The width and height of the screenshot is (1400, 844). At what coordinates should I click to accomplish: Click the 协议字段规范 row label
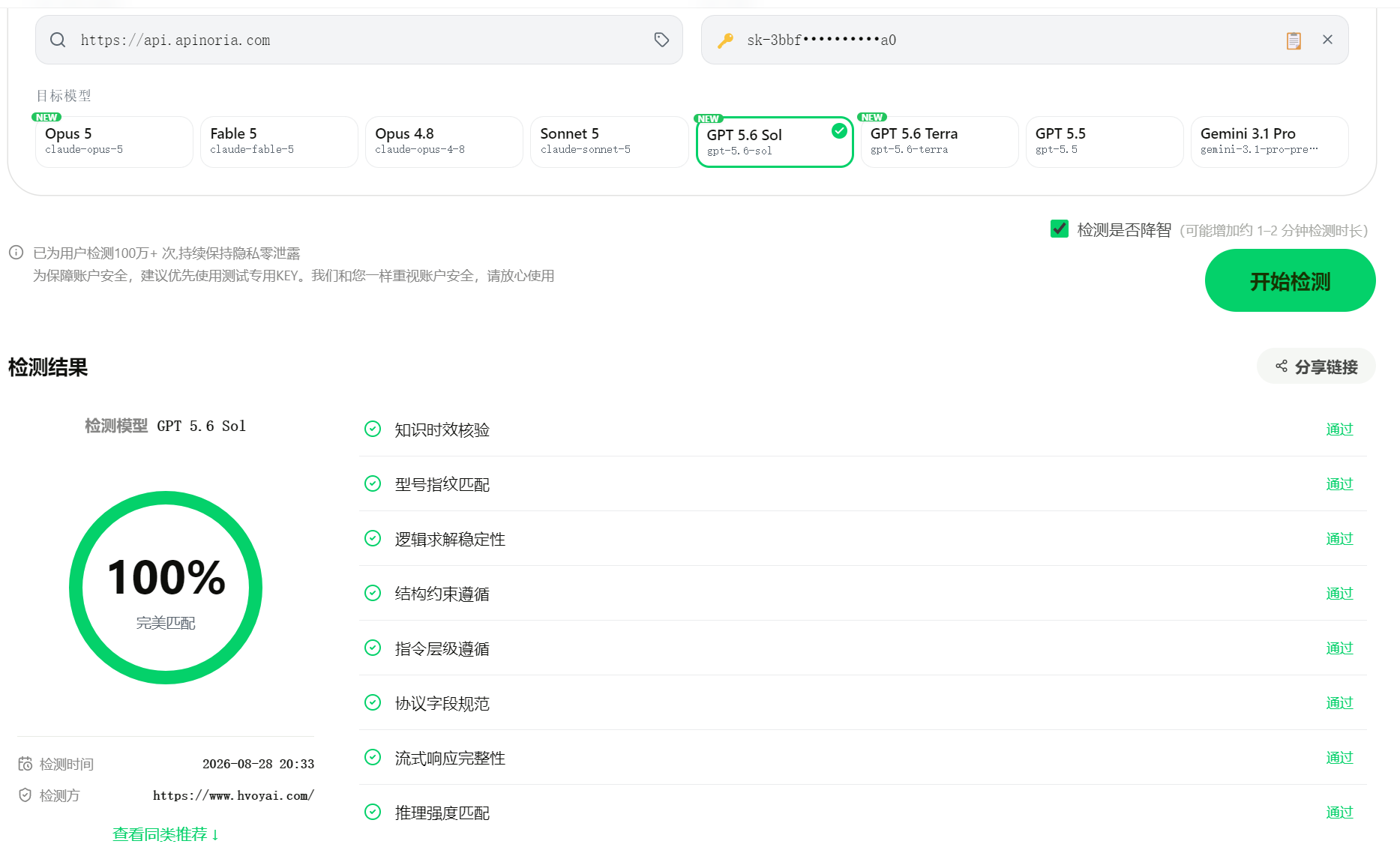tap(442, 703)
